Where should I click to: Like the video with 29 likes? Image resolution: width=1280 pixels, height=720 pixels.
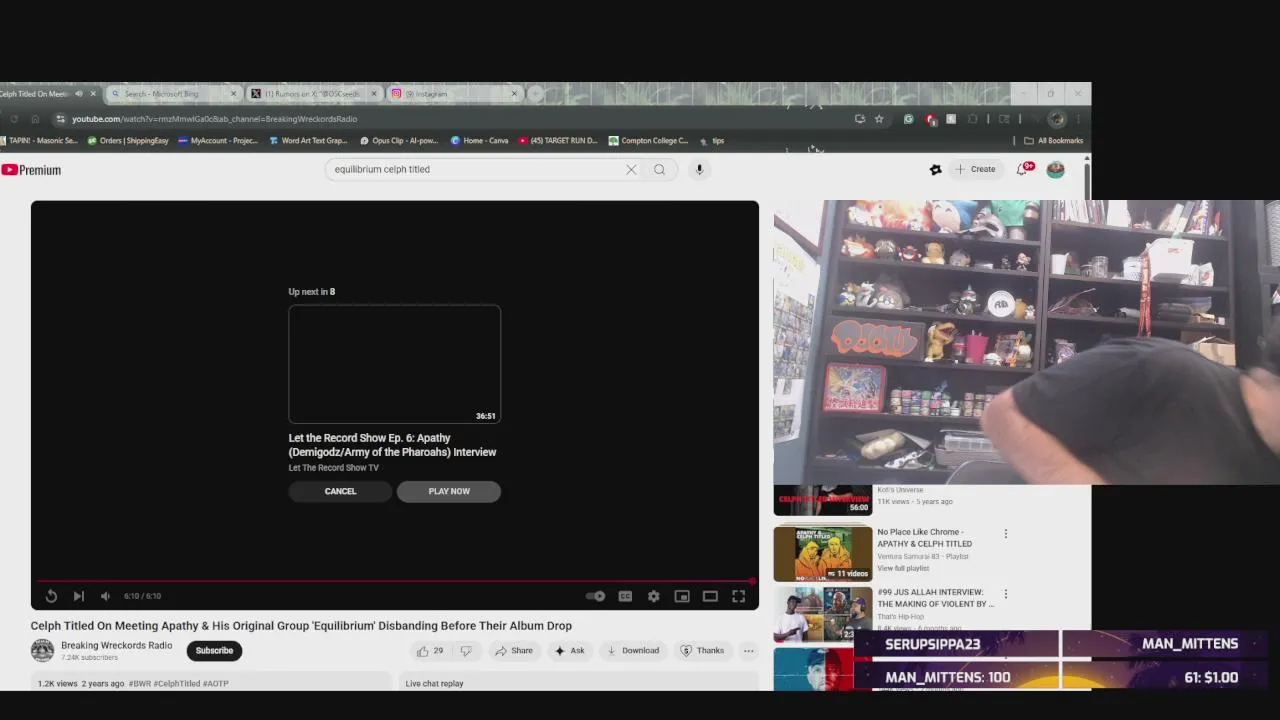(431, 651)
